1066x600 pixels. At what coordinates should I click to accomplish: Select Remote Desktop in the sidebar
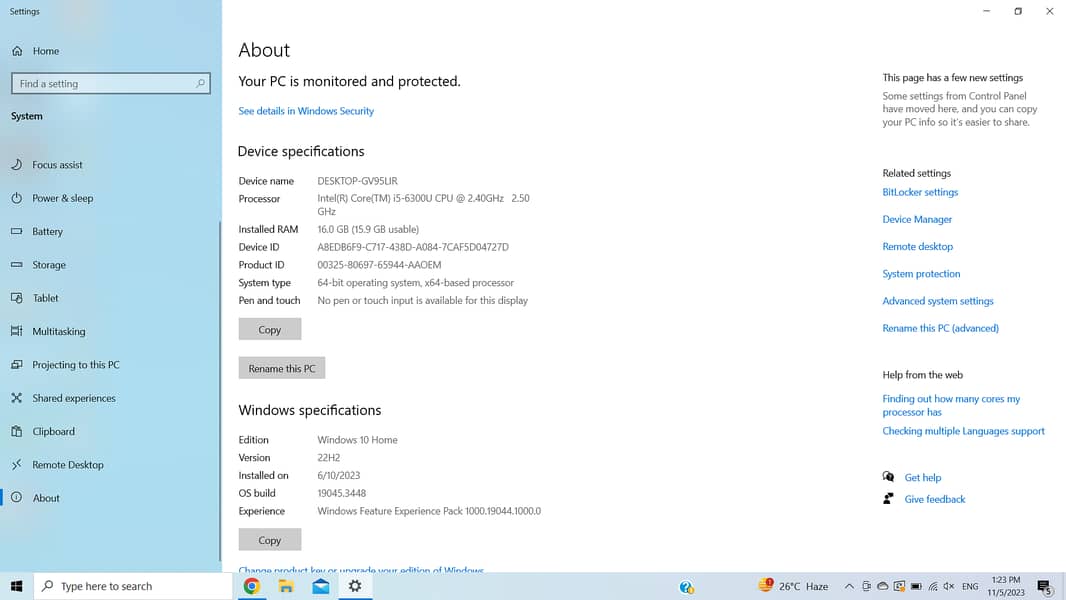pos(67,465)
